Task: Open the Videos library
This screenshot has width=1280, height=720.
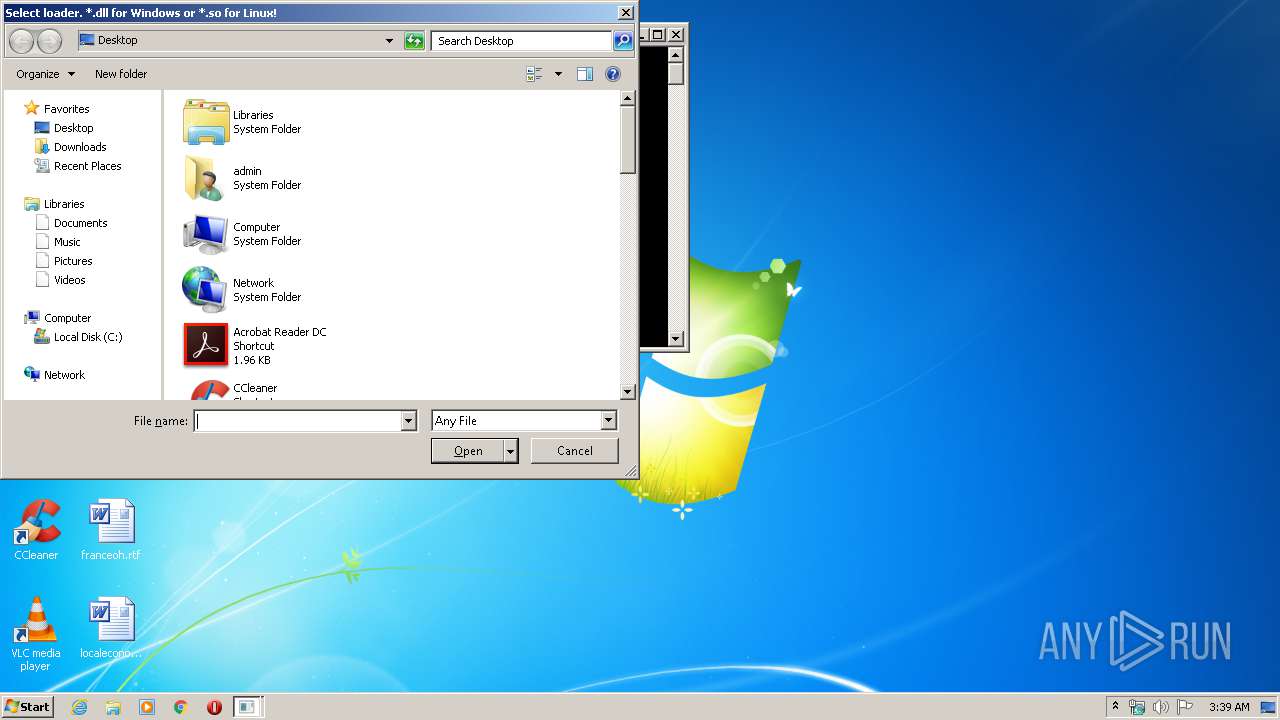Action: pos(69,280)
